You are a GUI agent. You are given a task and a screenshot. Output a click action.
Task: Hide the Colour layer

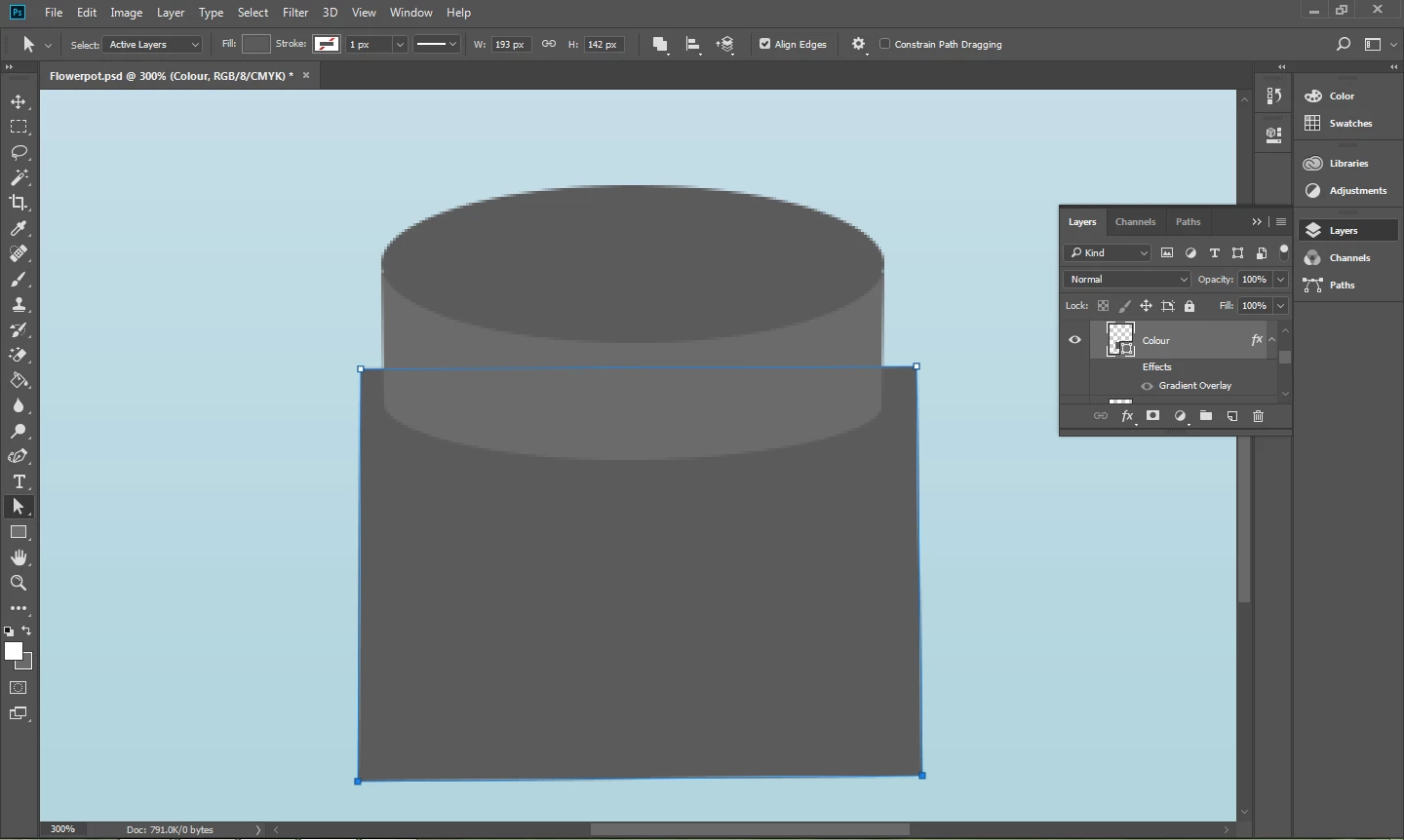[x=1074, y=340]
